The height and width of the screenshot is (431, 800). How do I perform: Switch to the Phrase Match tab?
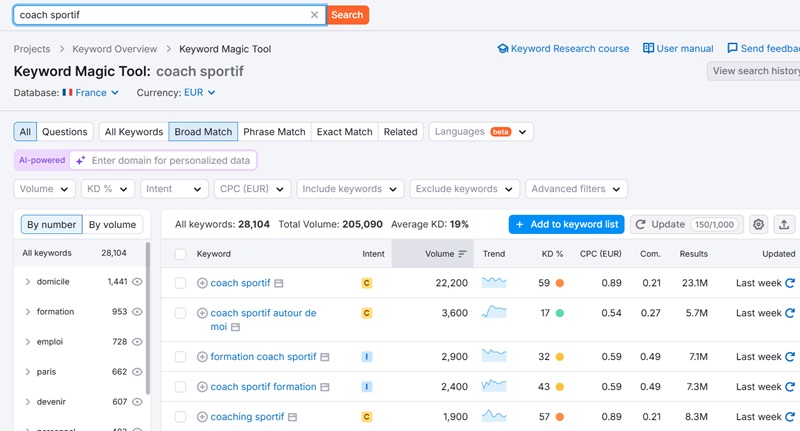[274, 132]
